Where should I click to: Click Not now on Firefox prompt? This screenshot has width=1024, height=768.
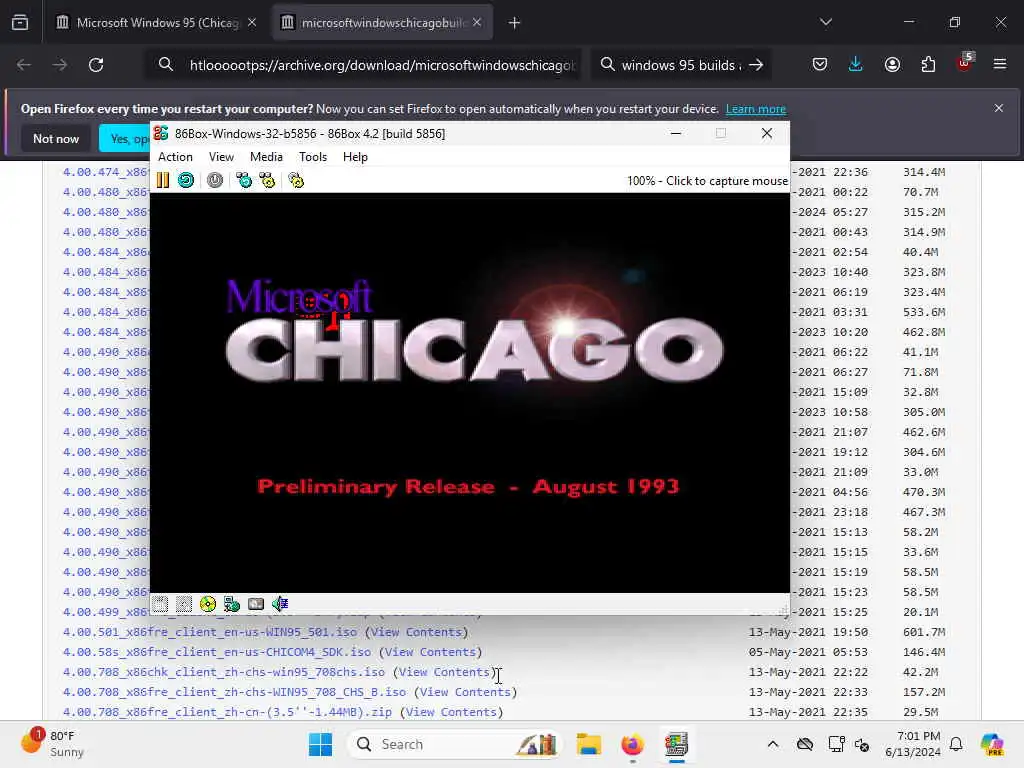[56, 138]
